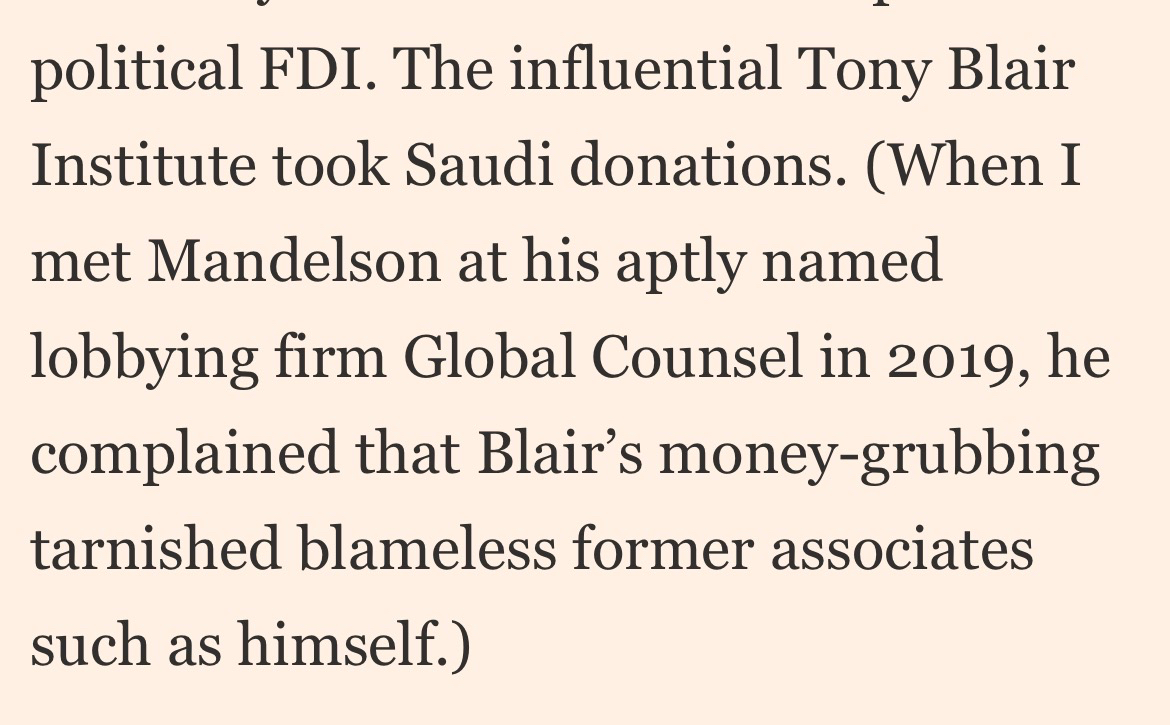
Task: Click the word "complained"
Action: click(x=185, y=454)
